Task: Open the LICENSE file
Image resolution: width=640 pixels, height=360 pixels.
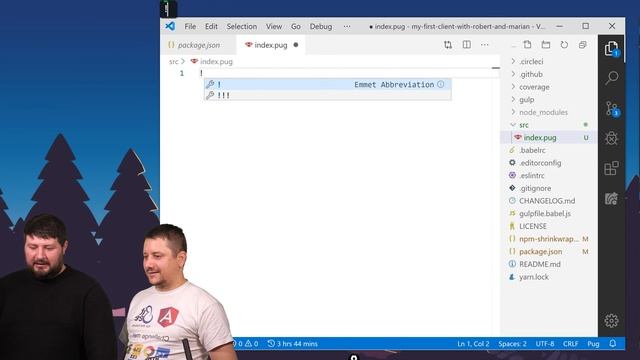Action: pyautogui.click(x=533, y=226)
